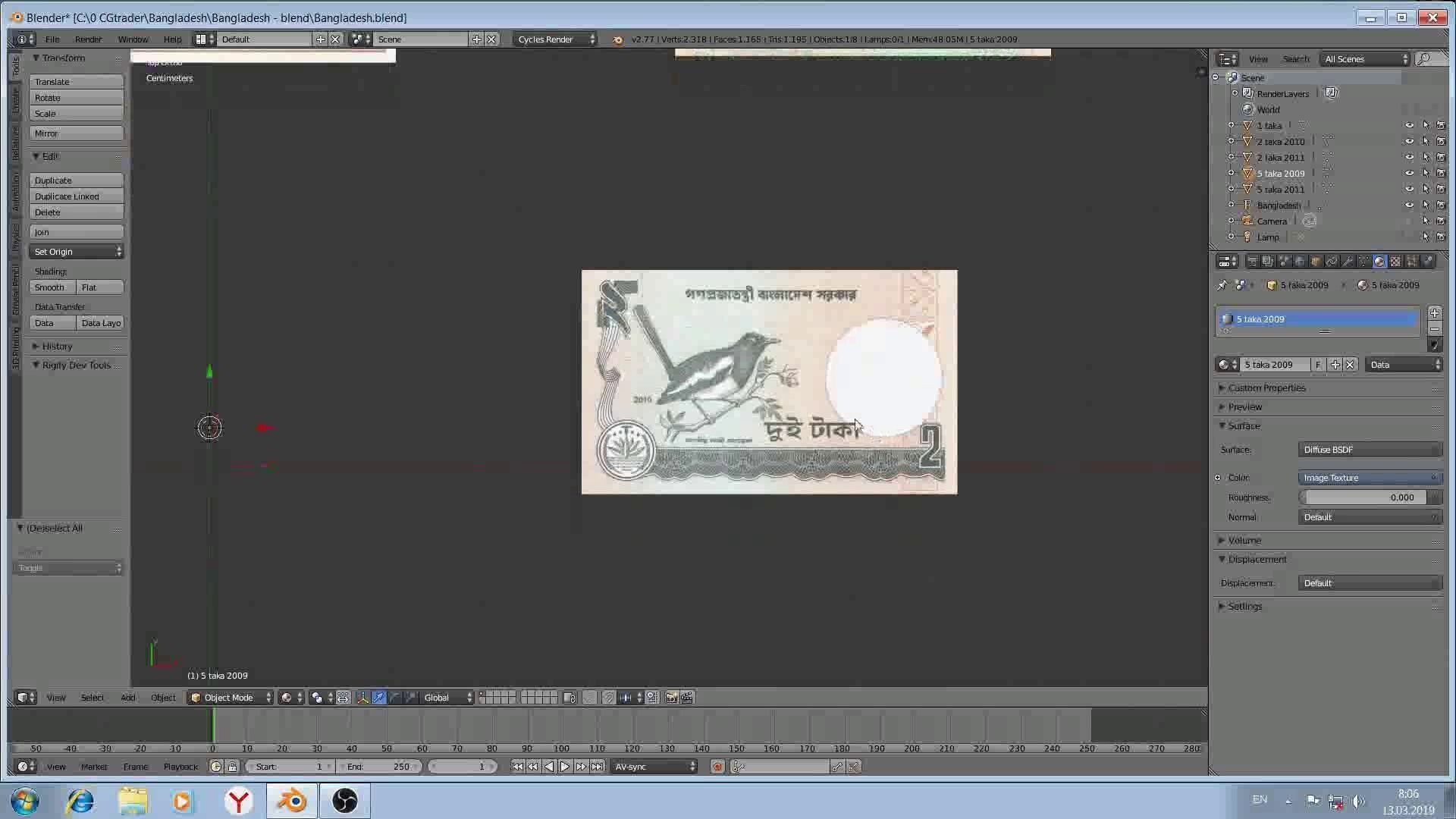Click the Translate button
This screenshot has width=1456, height=819.
tap(76, 82)
